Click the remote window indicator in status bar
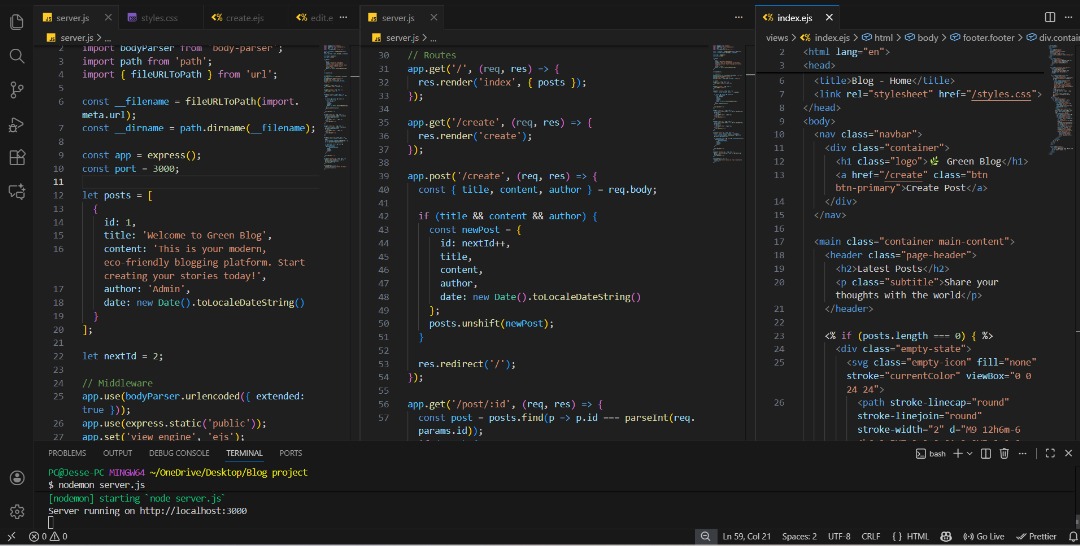Screen dimensions: 1080x546 coord(11,536)
